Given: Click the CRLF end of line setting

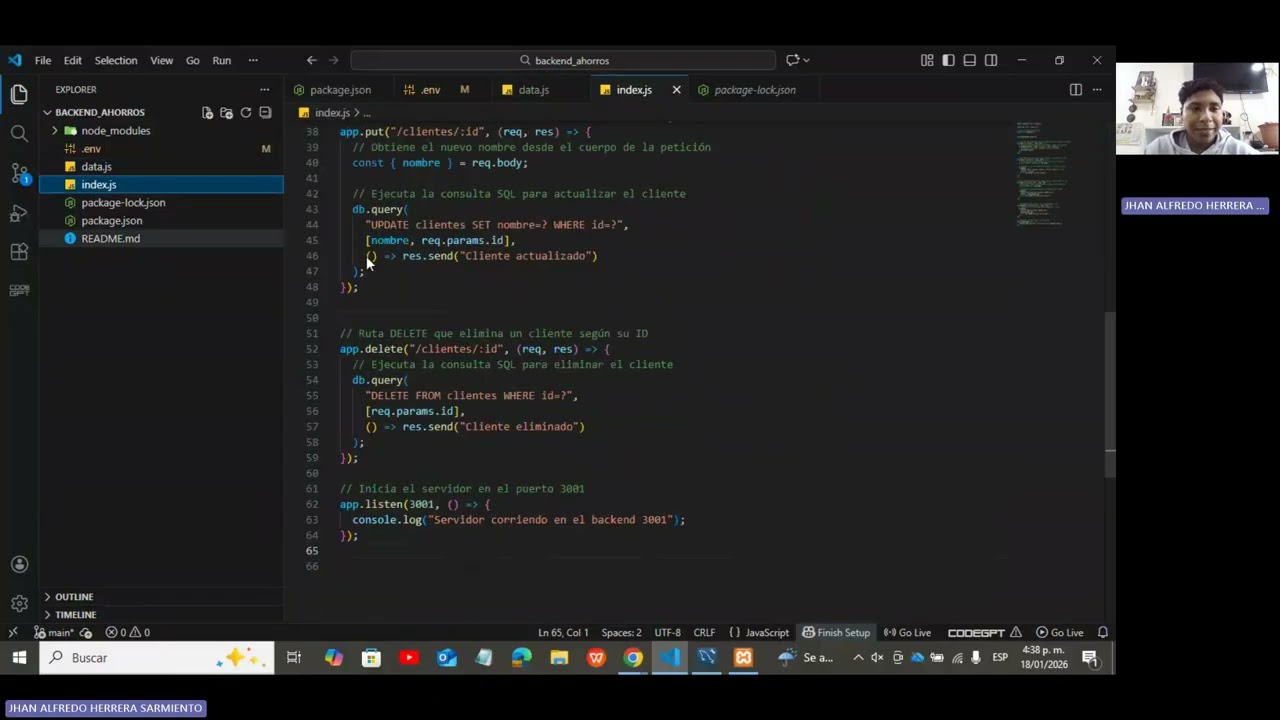Looking at the screenshot, I should coord(704,632).
